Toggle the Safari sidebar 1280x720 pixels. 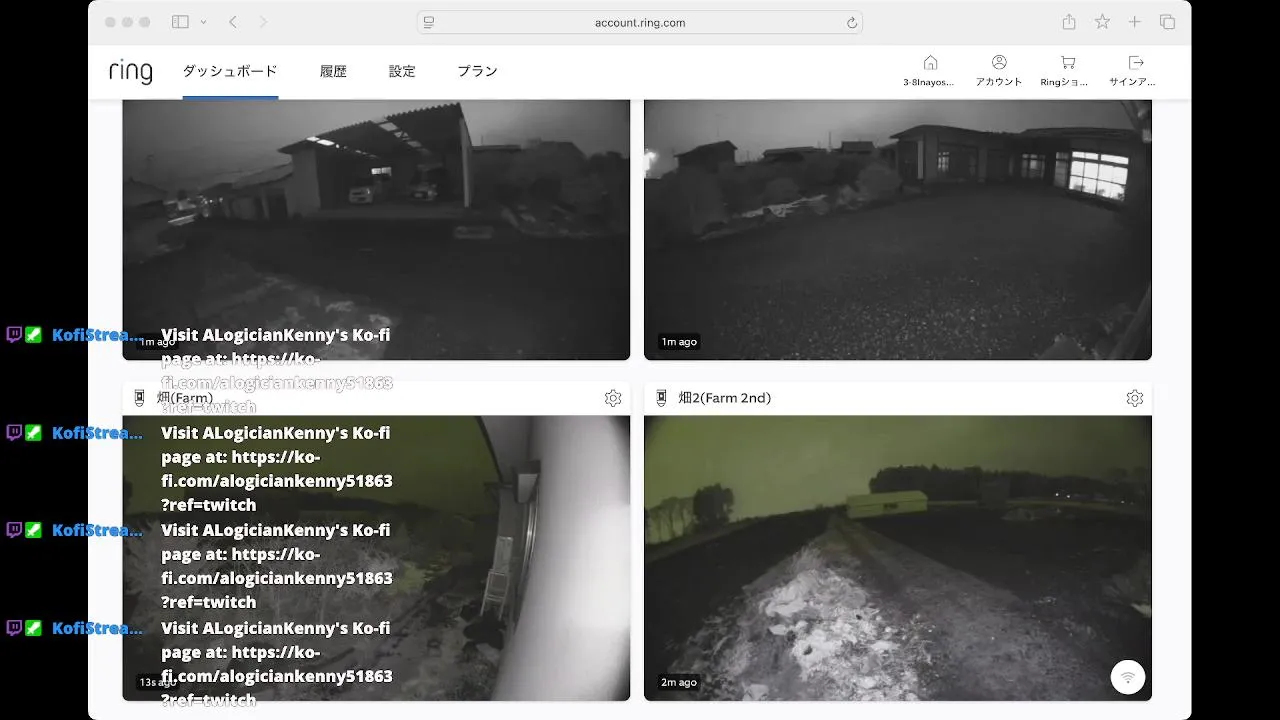pos(180,22)
